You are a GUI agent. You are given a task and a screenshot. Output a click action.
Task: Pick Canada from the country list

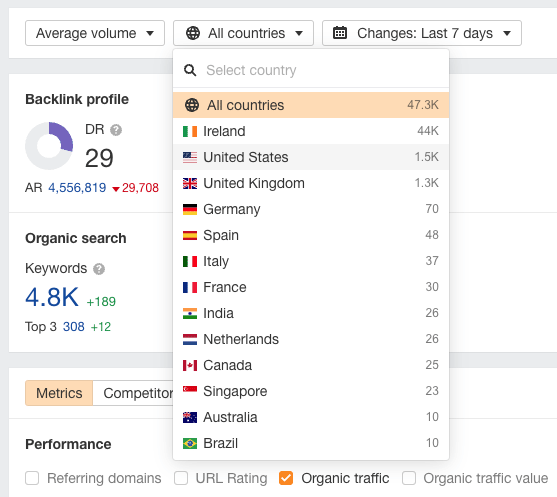311,365
